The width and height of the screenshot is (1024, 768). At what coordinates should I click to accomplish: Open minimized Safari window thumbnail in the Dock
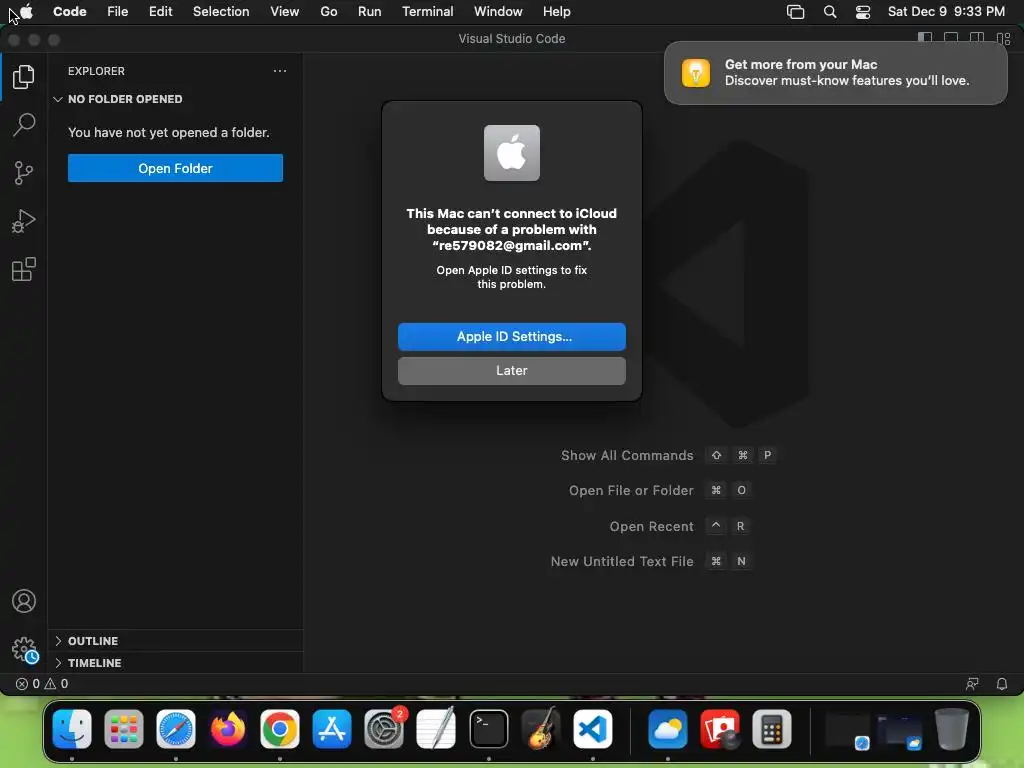(848, 730)
